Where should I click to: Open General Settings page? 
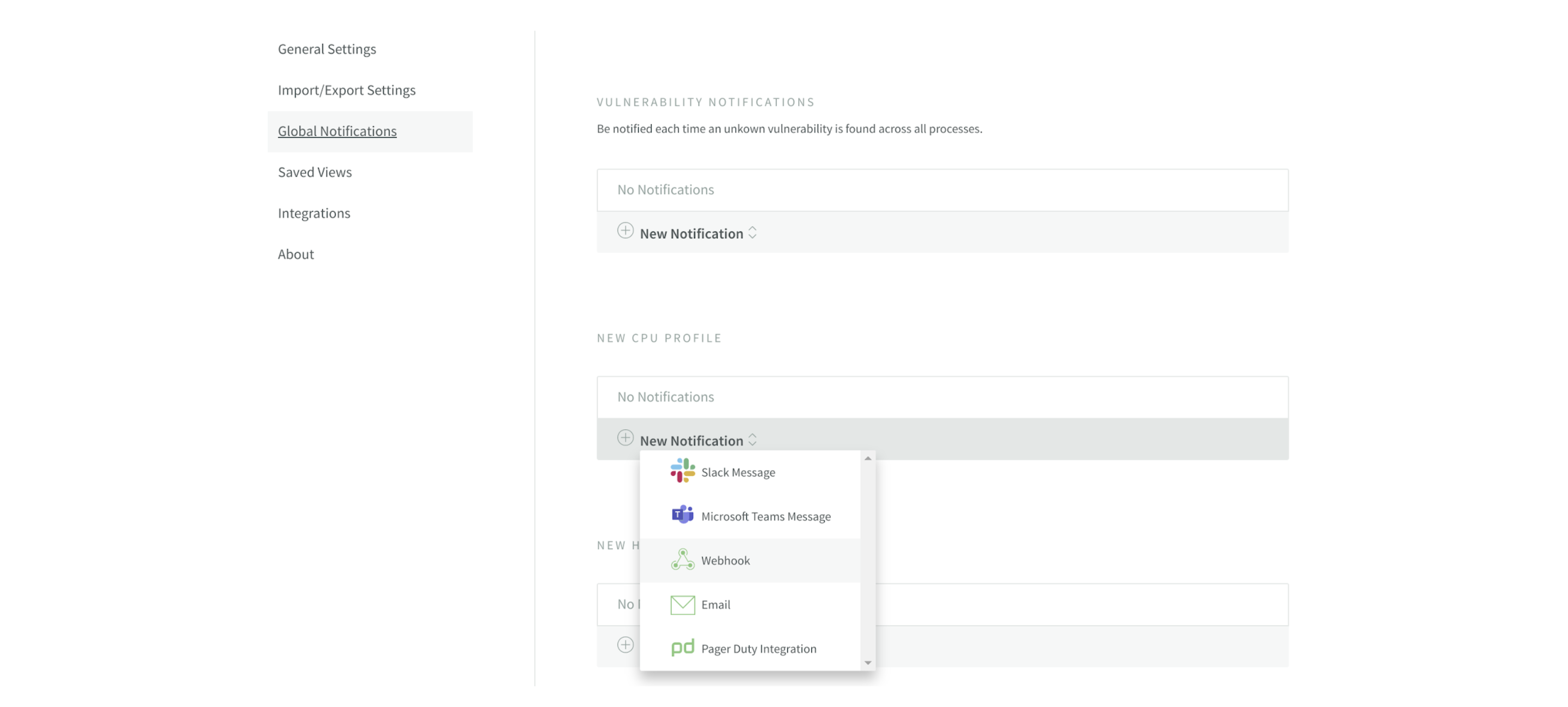(327, 50)
